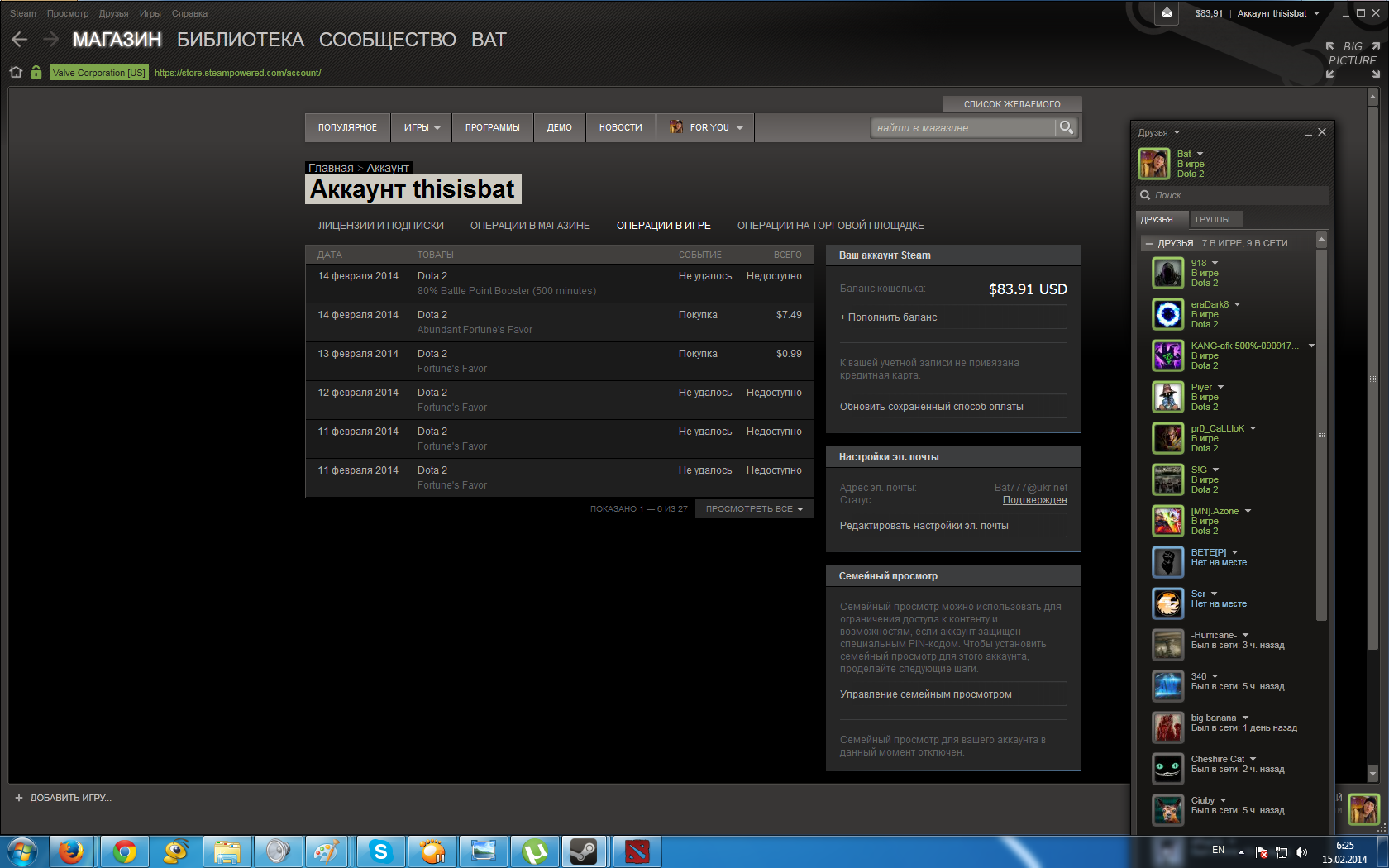Switch to ОПЕРАЦИИ НА ТОРГОВОЙ ПЛОЩАДКЕ tab
This screenshot has height=868, width=1389.
click(x=831, y=226)
